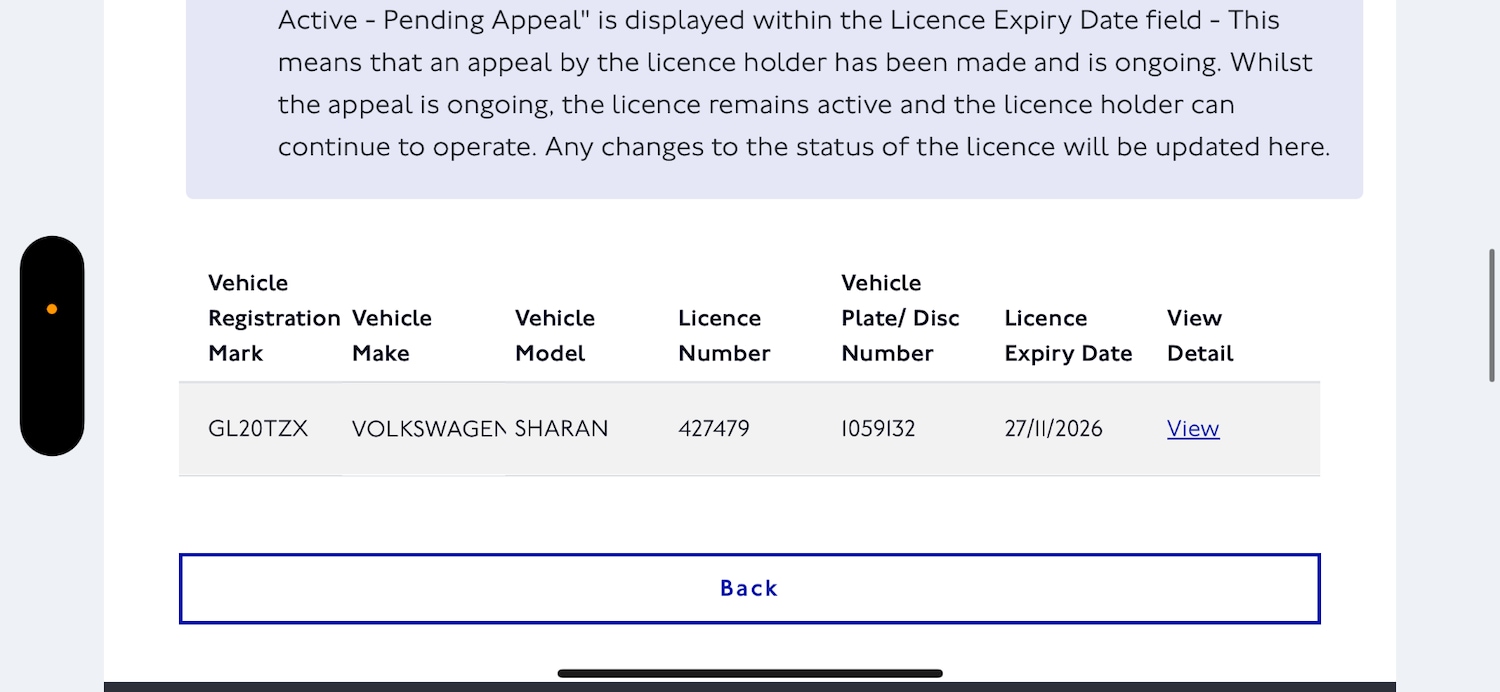
Task: Tap the home indicator bar
Action: click(749, 673)
